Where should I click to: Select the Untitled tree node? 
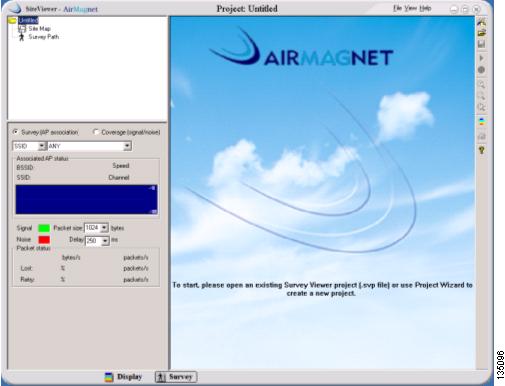tap(28, 20)
